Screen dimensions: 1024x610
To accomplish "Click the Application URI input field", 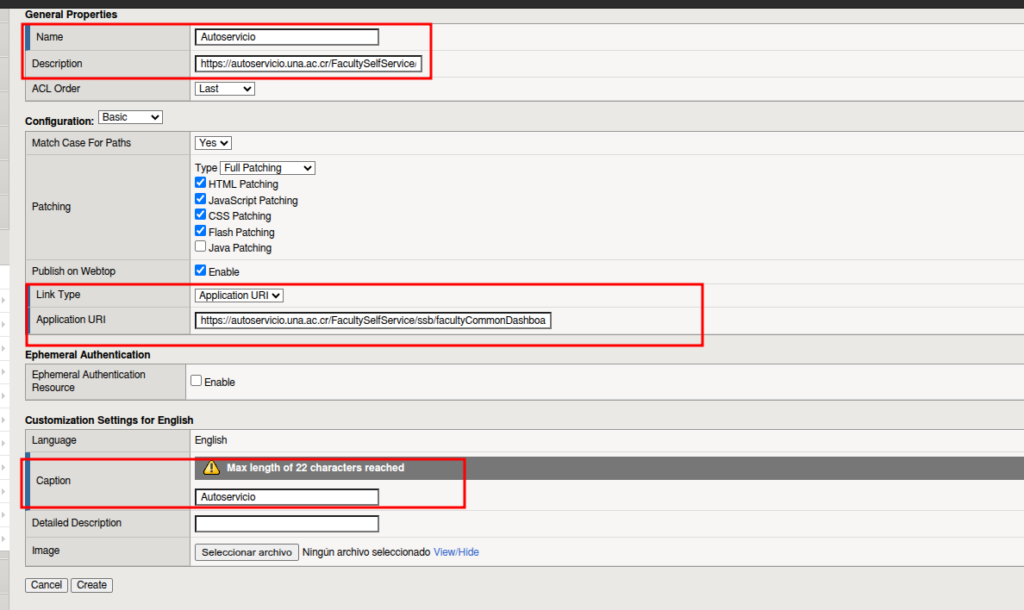I will 373,321.
